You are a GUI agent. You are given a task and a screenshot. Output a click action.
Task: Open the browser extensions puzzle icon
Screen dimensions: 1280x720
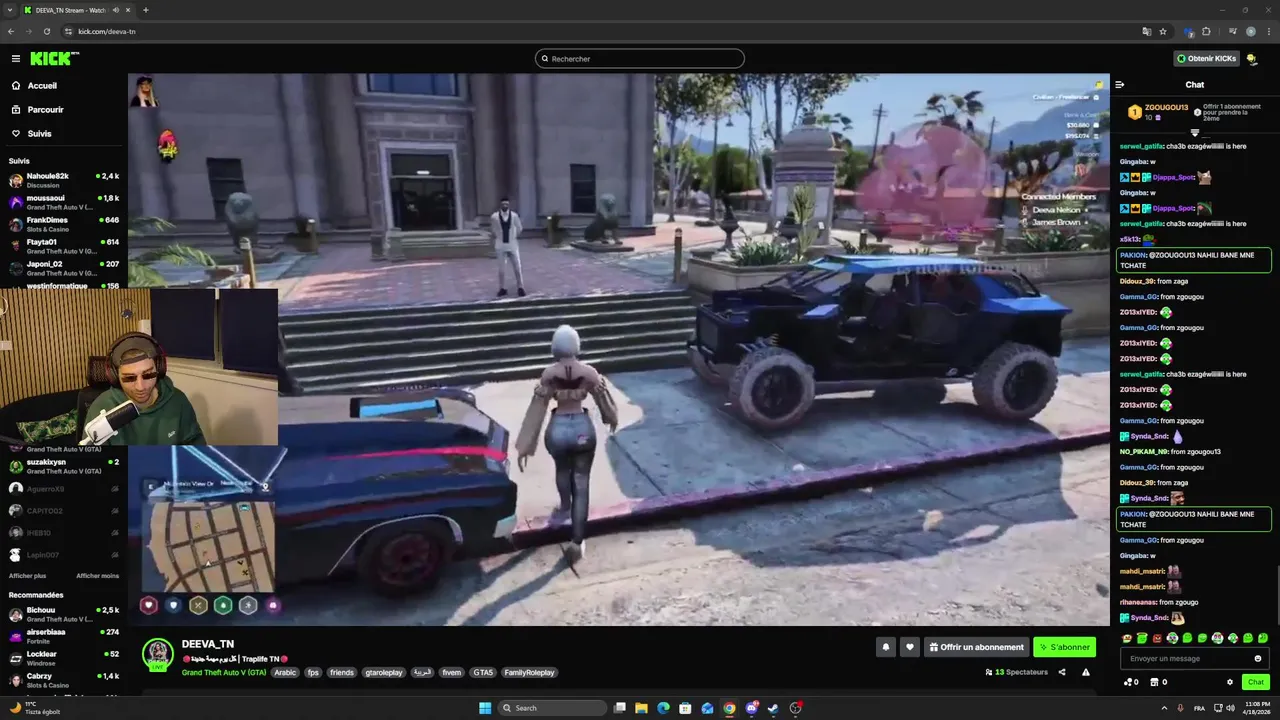click(1206, 31)
